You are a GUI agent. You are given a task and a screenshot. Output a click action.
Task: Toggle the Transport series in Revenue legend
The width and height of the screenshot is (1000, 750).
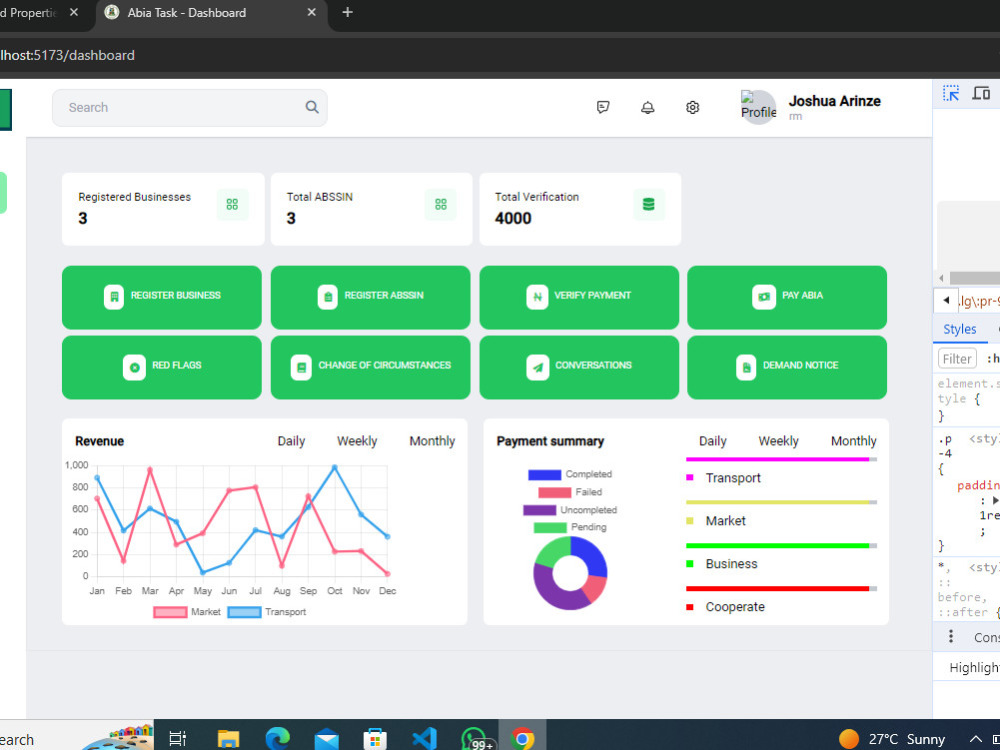(267, 612)
